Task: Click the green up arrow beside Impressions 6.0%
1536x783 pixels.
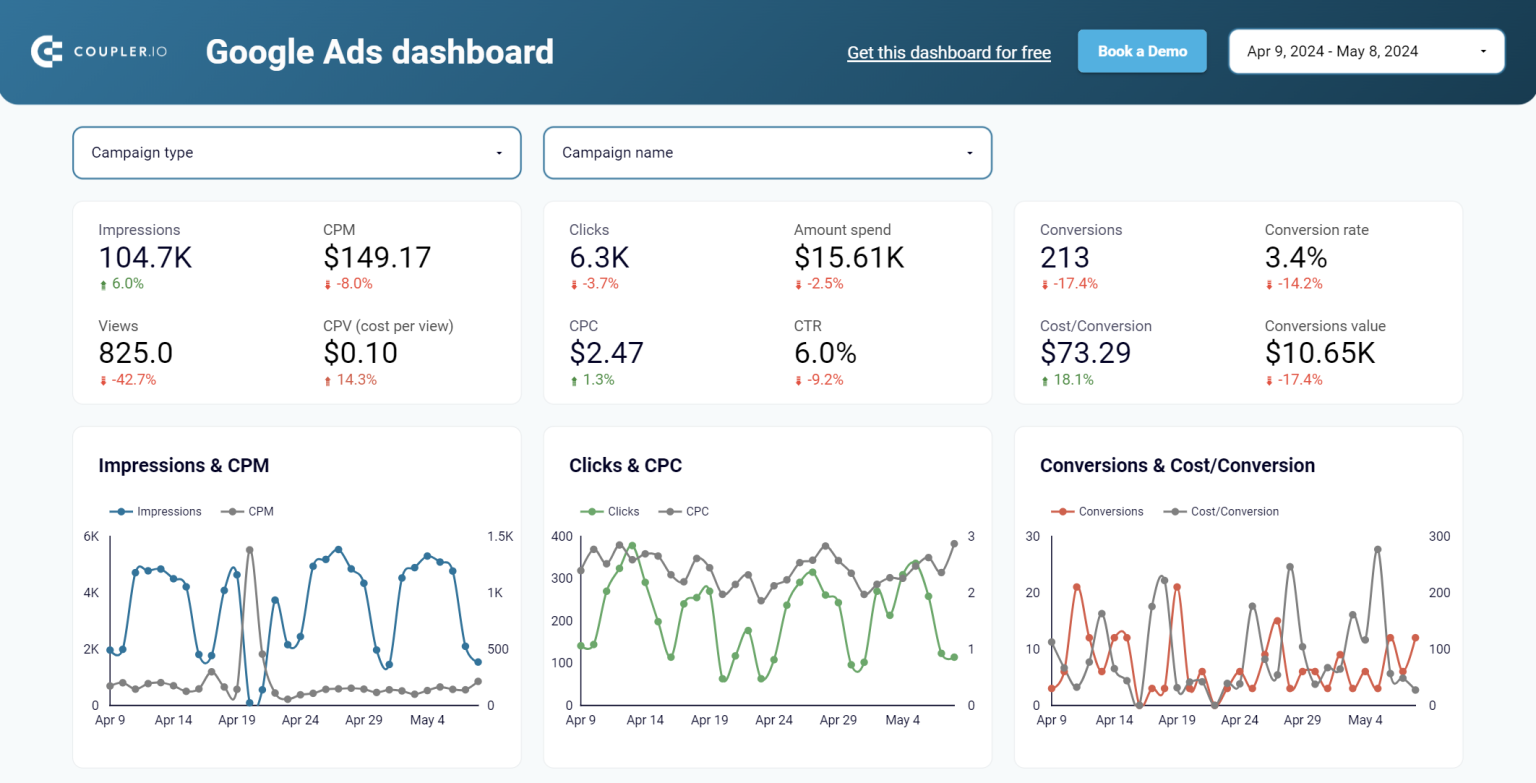Action: click(102, 284)
